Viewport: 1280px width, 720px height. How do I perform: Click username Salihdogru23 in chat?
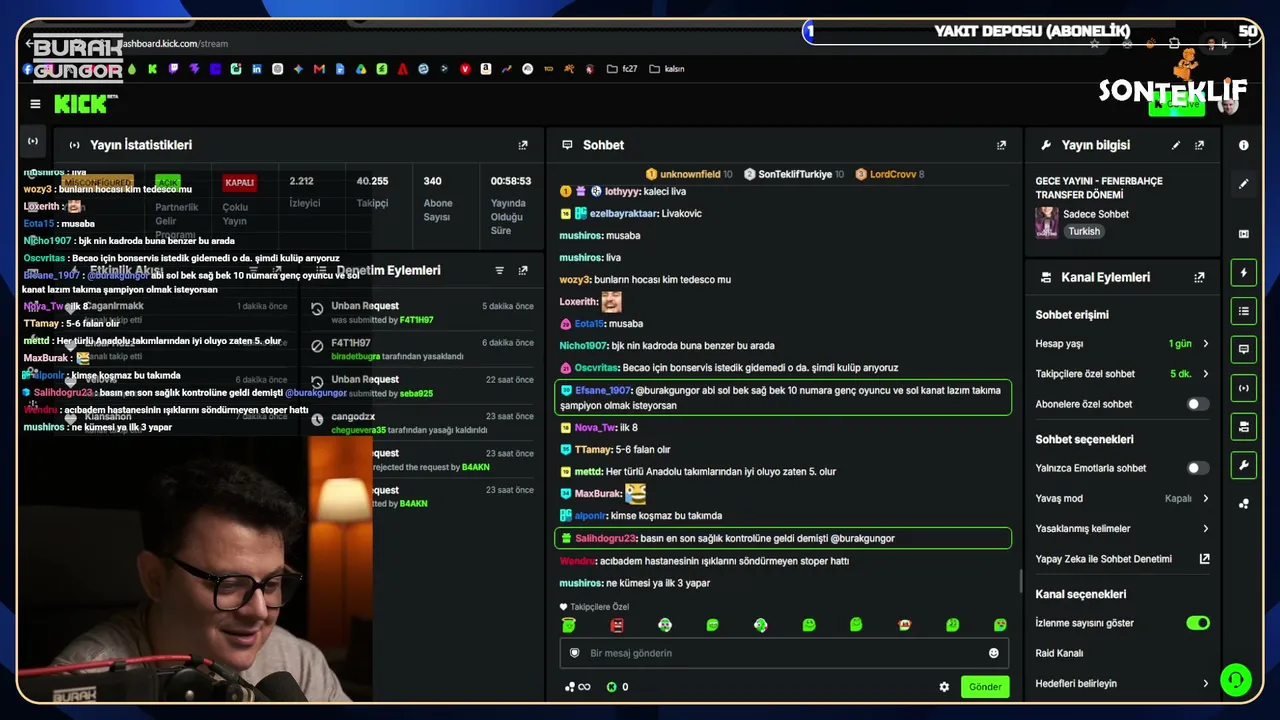(x=606, y=538)
